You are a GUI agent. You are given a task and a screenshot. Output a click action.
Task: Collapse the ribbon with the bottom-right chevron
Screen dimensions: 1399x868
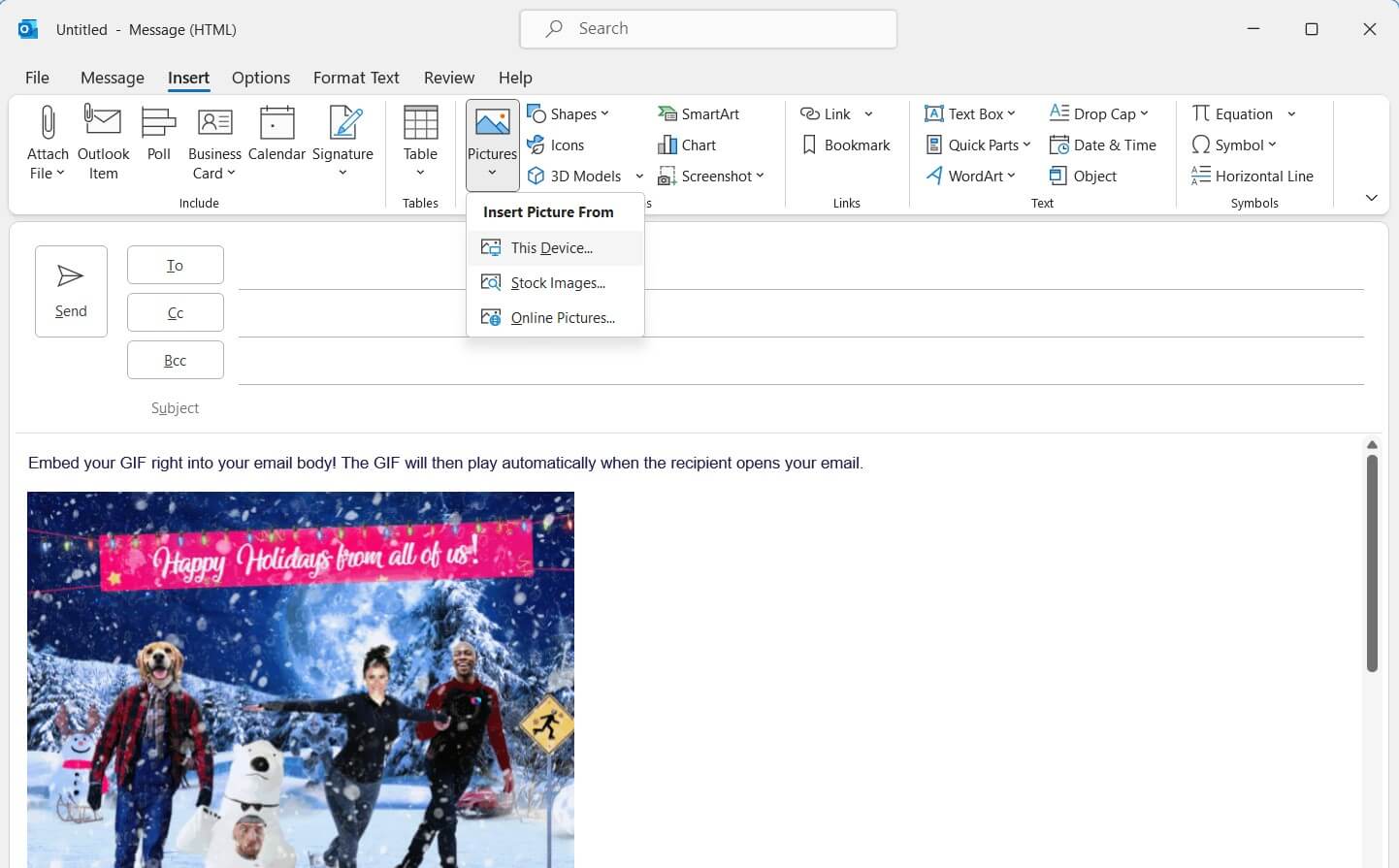pyautogui.click(x=1371, y=198)
